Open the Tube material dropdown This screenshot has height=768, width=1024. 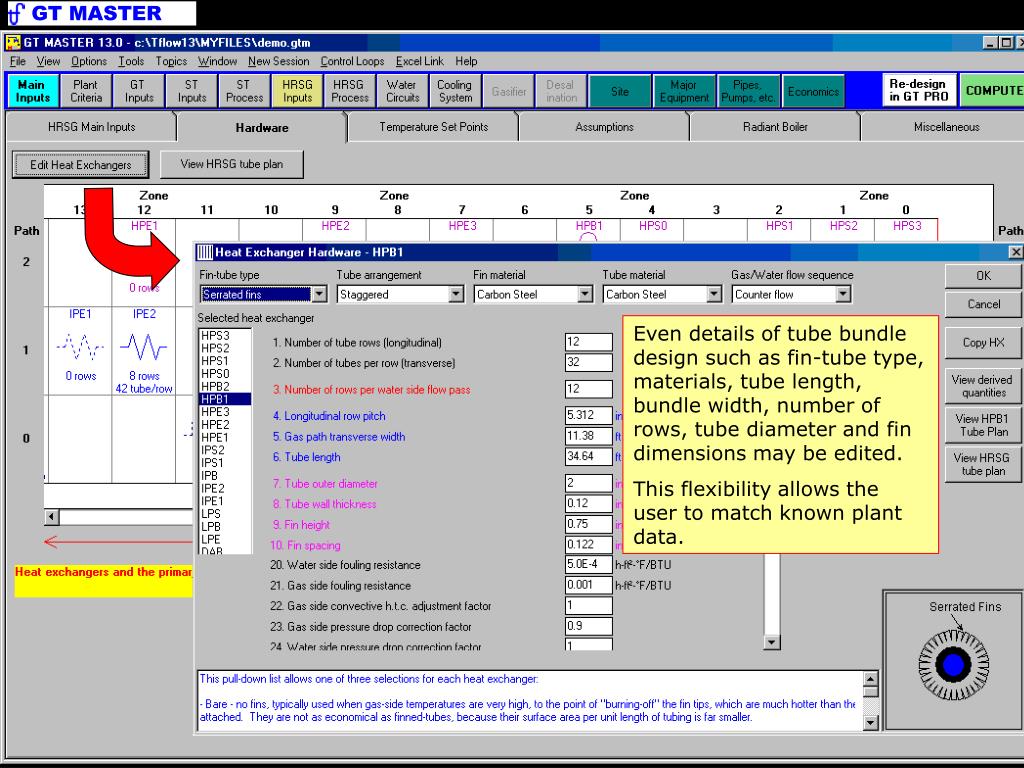tap(714, 295)
